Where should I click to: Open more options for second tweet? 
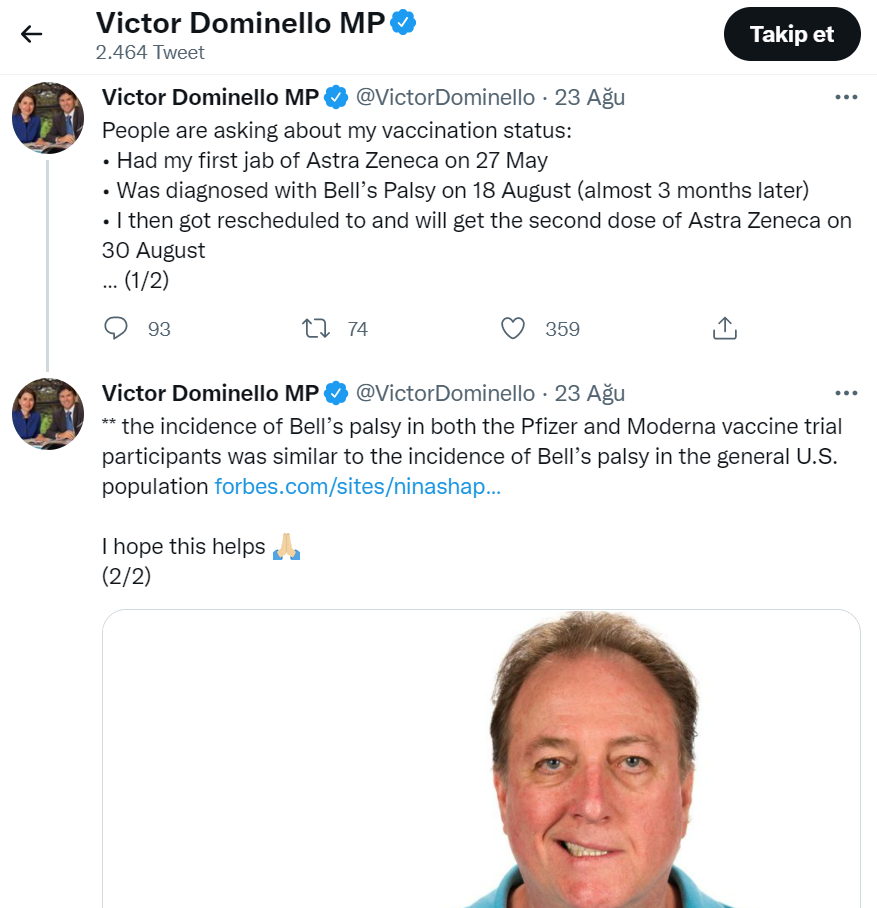pos(846,393)
